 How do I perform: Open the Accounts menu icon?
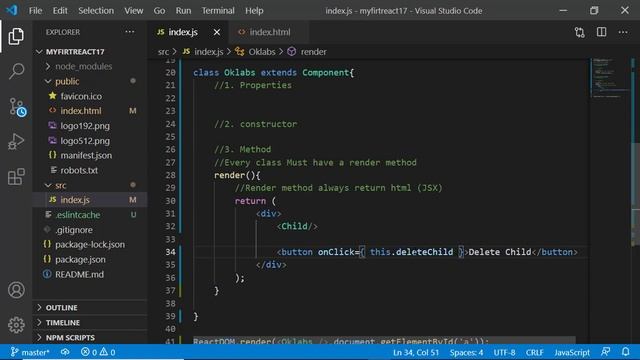pos(16,290)
